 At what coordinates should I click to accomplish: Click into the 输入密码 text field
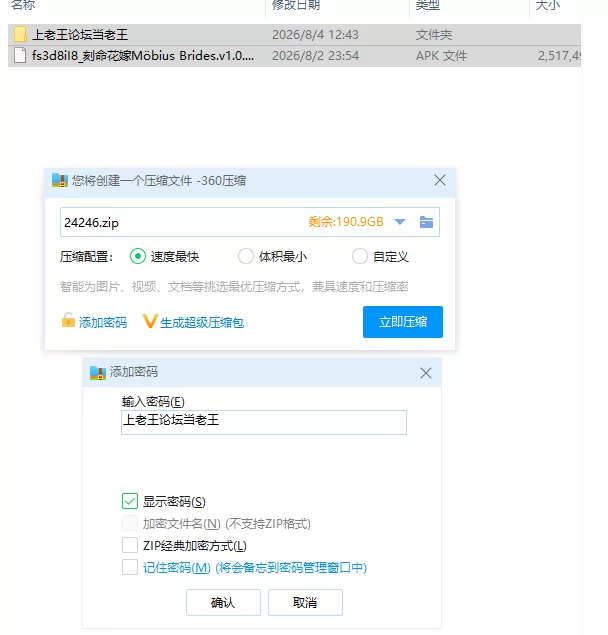[264, 422]
